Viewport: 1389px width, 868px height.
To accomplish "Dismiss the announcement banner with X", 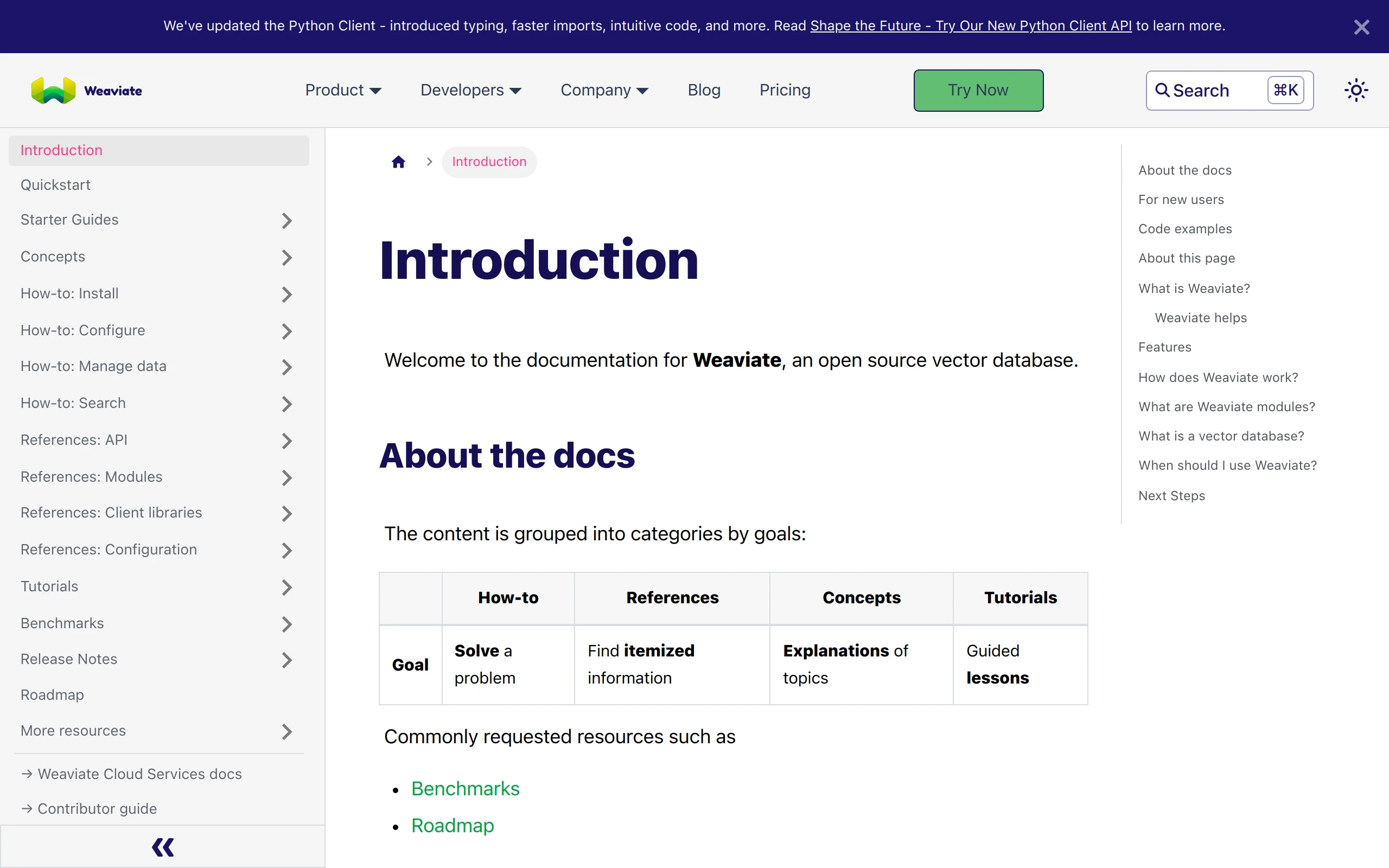I will tap(1361, 27).
